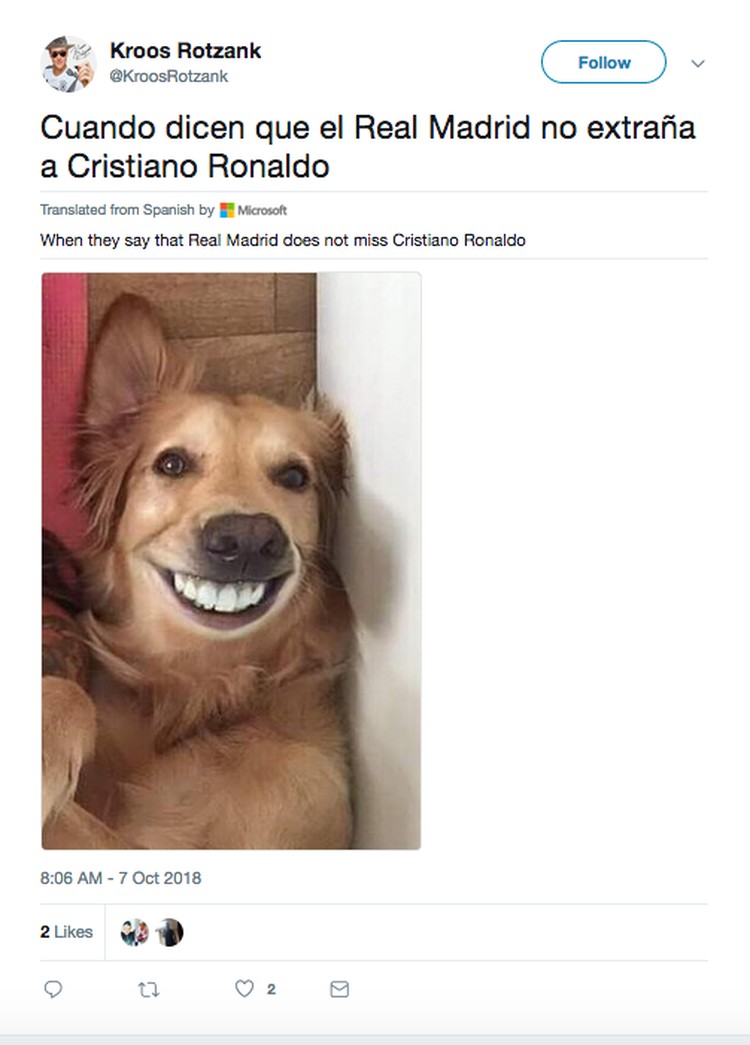Screen dimensions: 750x1045
Task: Enlarge the smiling dog photo
Action: [231, 560]
